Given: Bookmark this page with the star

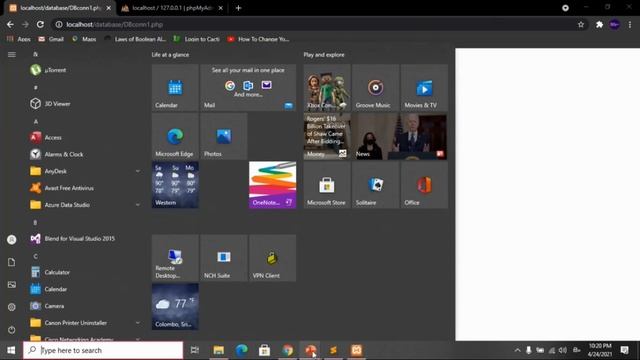Looking at the screenshot, I should click(x=581, y=24).
